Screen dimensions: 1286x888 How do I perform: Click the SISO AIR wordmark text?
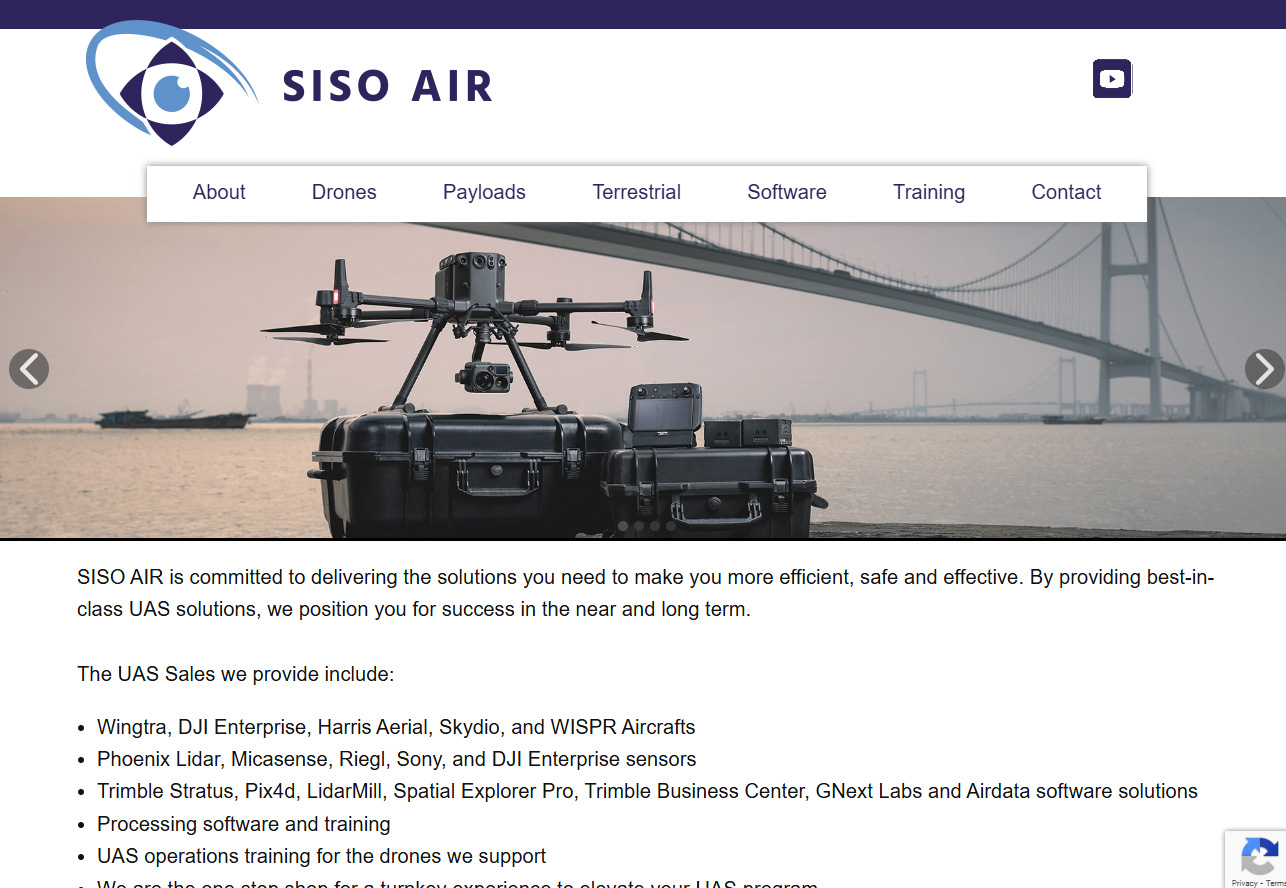(x=388, y=86)
